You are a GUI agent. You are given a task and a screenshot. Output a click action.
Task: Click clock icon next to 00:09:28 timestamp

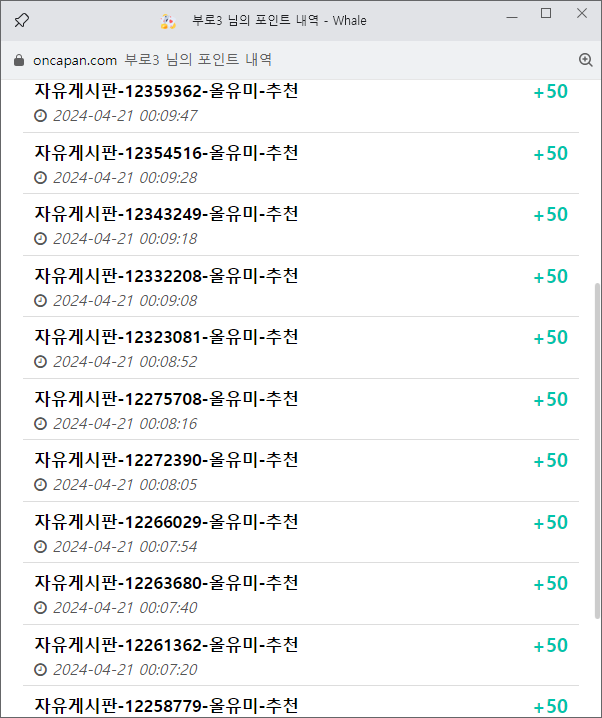pos(41,177)
